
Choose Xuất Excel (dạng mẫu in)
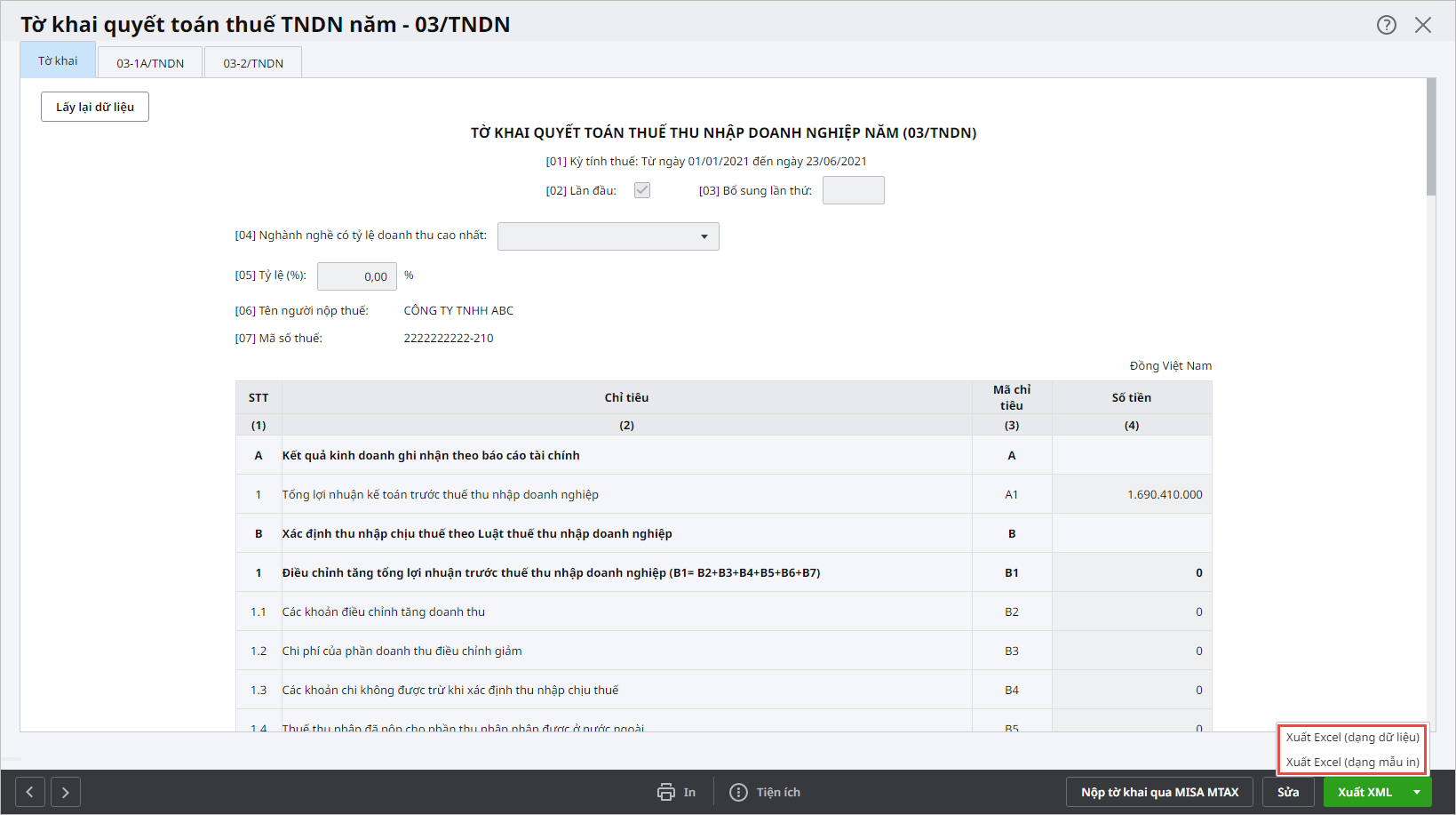point(1352,762)
